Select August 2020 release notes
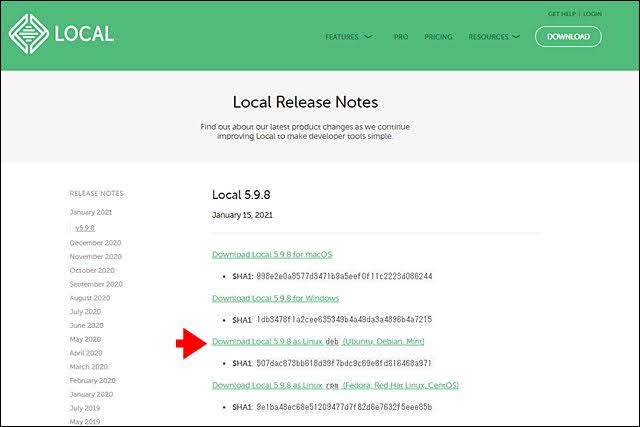Screen dimensions: 640x427 [x=90, y=298]
